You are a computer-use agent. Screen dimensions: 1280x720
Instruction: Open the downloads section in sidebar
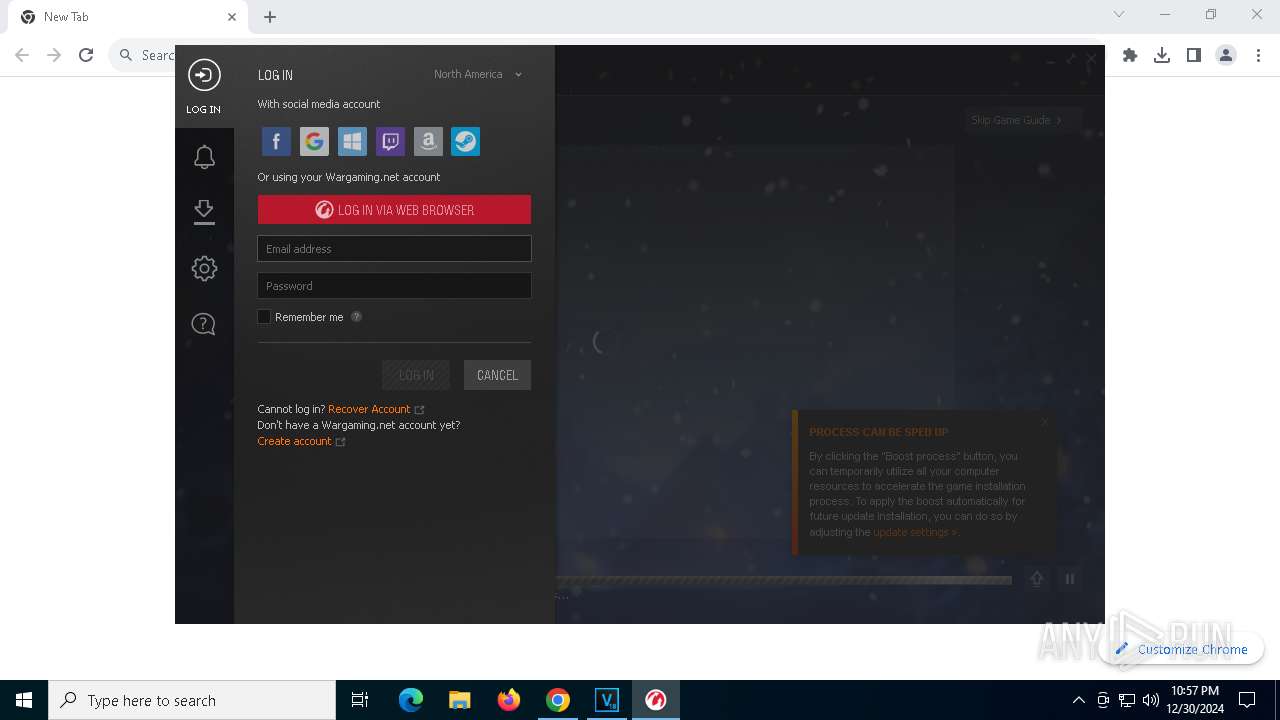pos(204,212)
